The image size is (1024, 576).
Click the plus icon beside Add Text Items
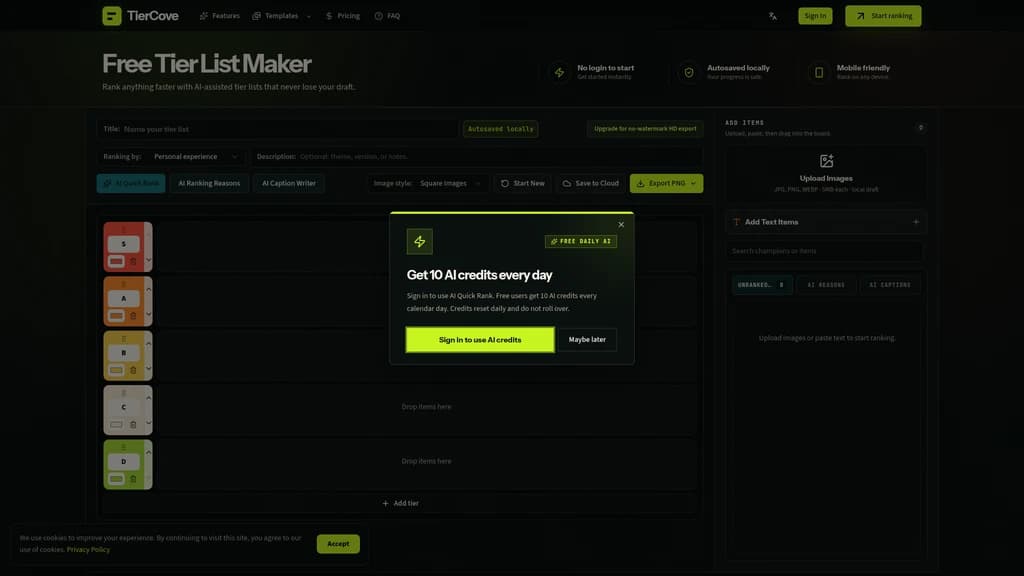coord(916,222)
